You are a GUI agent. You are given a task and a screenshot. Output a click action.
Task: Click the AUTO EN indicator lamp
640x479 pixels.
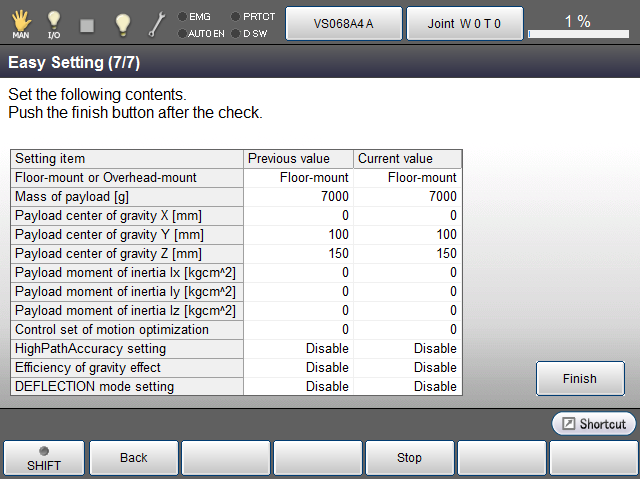182,33
